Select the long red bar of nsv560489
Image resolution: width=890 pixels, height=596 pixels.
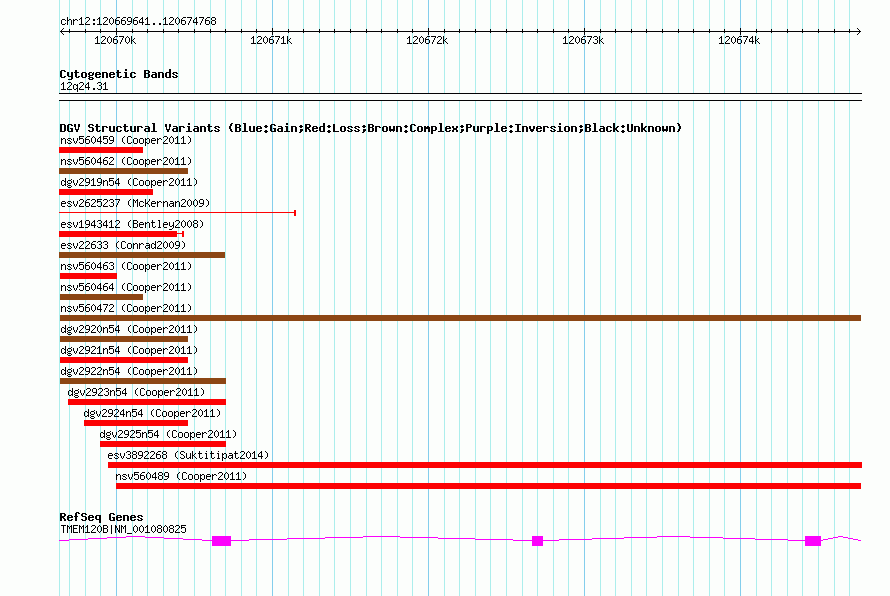489,486
